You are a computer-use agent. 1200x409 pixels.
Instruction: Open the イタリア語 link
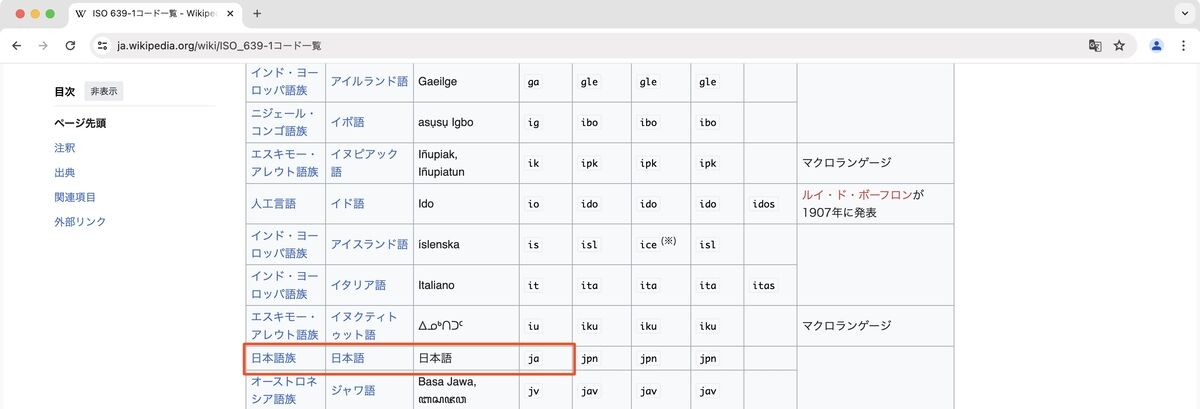tap(357, 286)
